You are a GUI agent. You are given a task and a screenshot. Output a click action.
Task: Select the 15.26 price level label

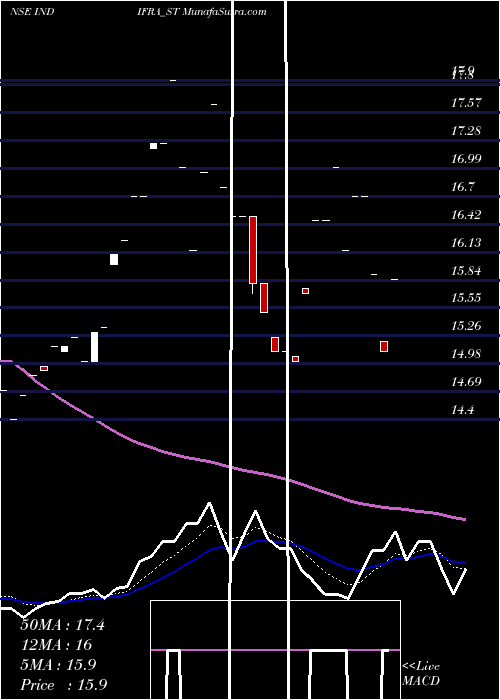[x=466, y=326]
